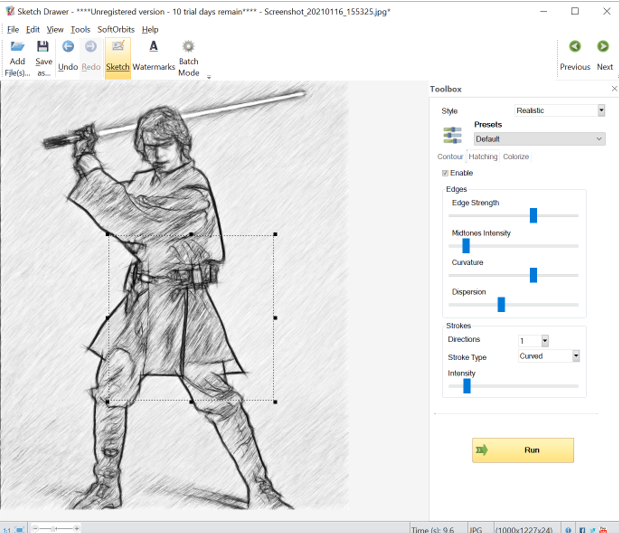
Task: Click the zoom slider in status bar
Action: 56,528
